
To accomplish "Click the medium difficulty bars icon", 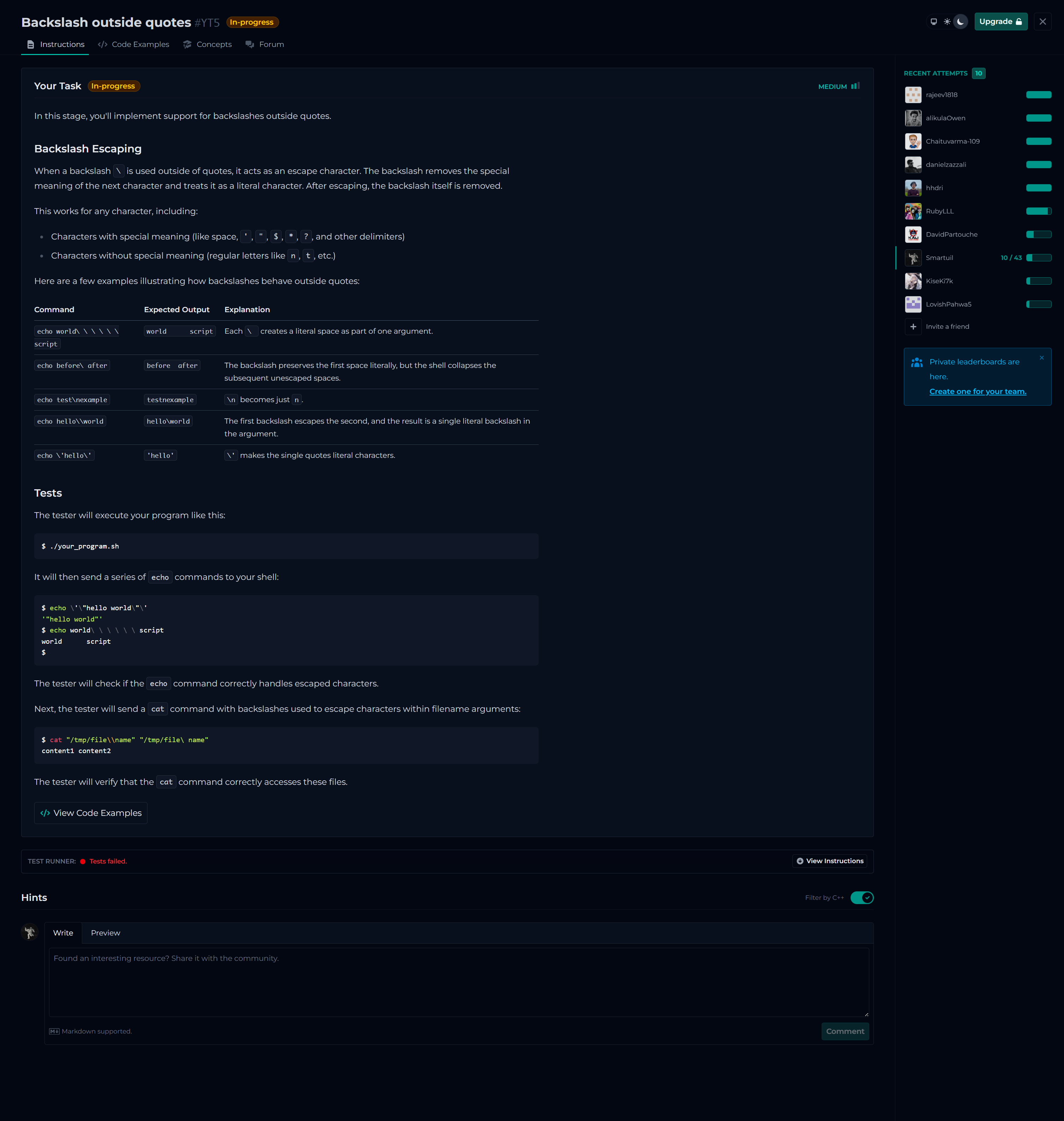I will point(855,86).
